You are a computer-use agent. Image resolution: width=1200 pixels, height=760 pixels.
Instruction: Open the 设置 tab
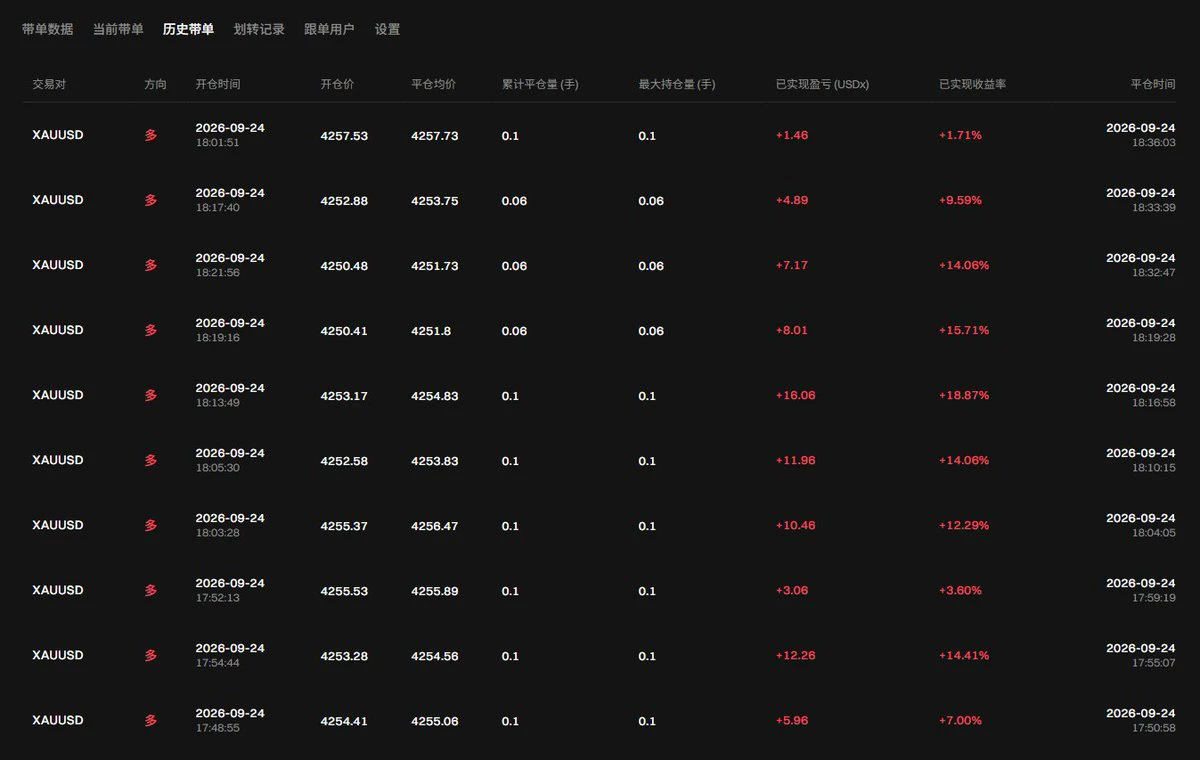tap(388, 30)
